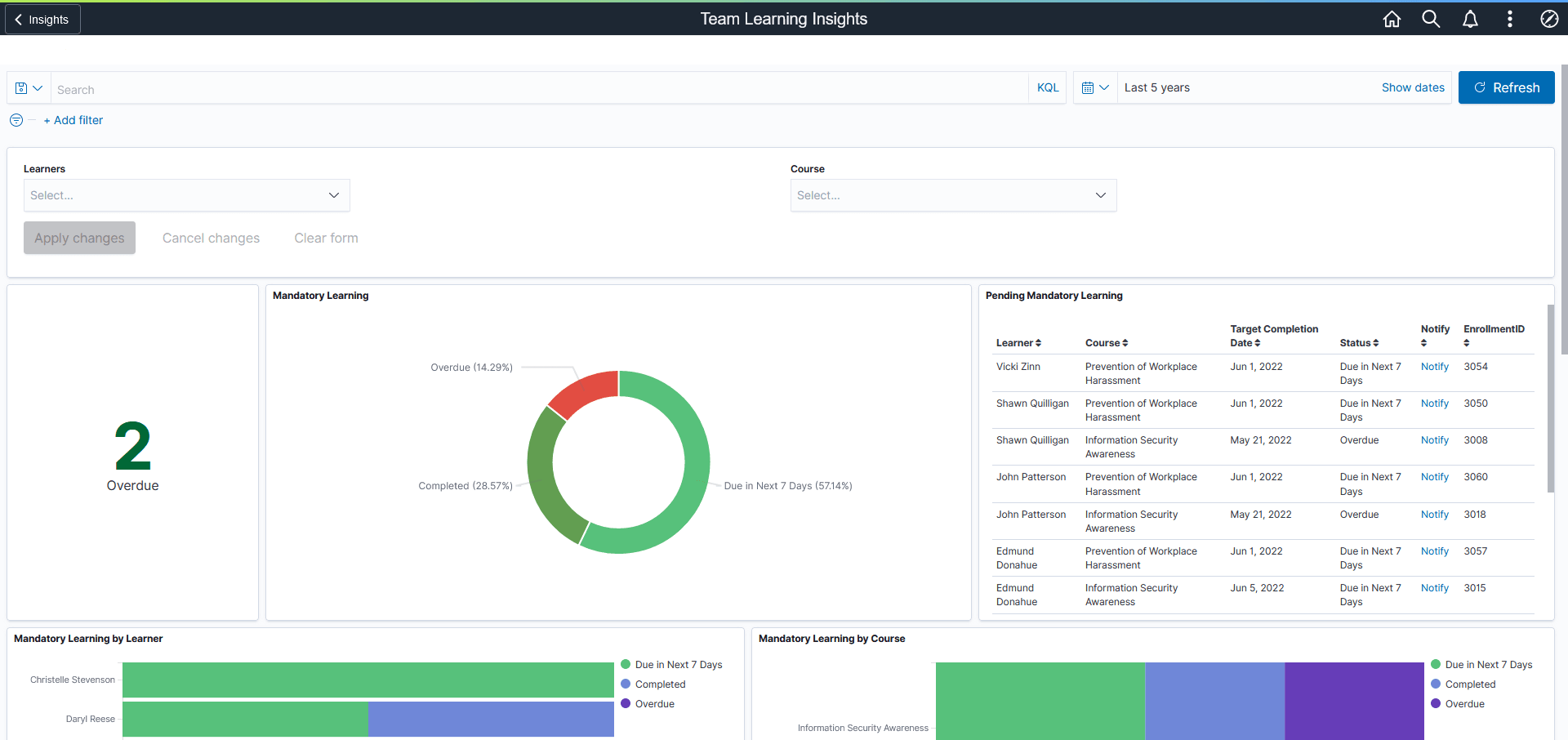Toggle the KQL query language option
1568x740 pixels.
(x=1047, y=87)
